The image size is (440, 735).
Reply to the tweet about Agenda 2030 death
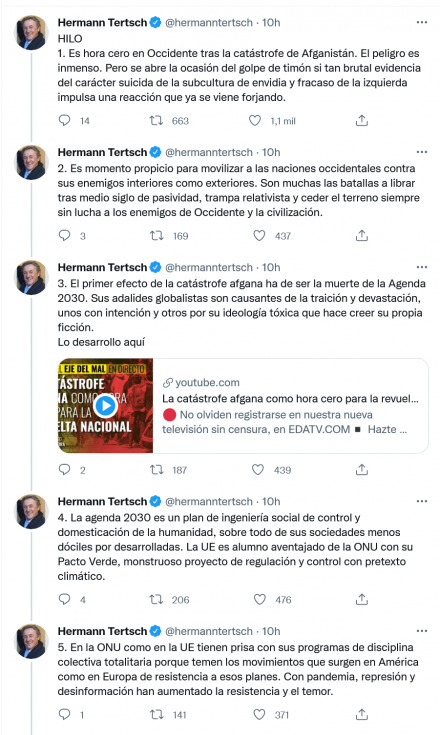[64, 469]
